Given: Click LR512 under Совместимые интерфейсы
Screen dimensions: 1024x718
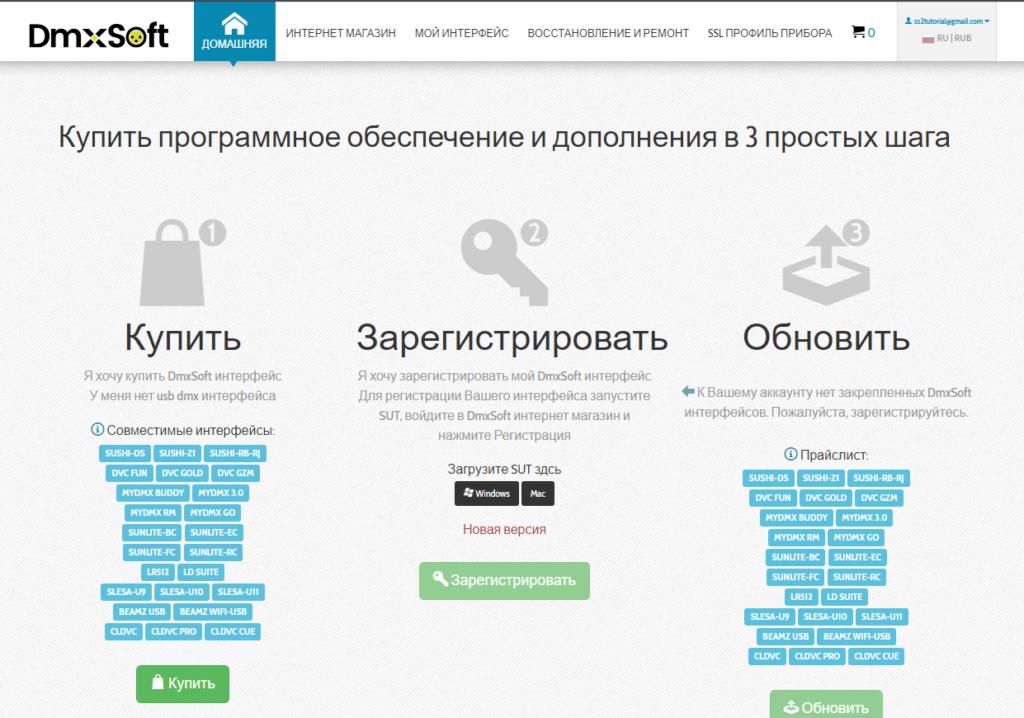Looking at the screenshot, I should click(x=158, y=572).
